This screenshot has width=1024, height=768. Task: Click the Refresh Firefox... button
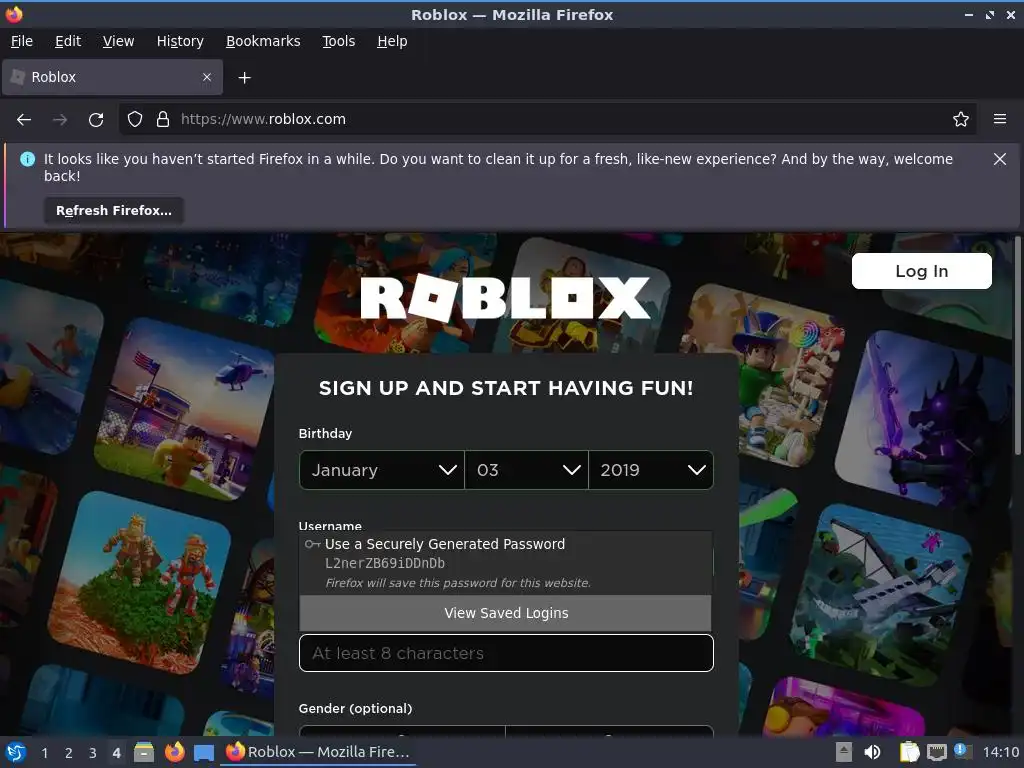click(114, 211)
